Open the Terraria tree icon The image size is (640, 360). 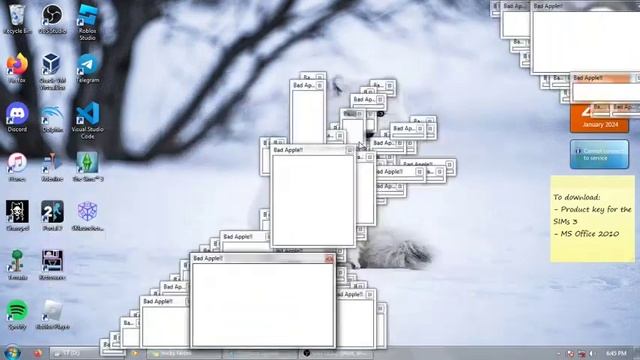(17, 264)
